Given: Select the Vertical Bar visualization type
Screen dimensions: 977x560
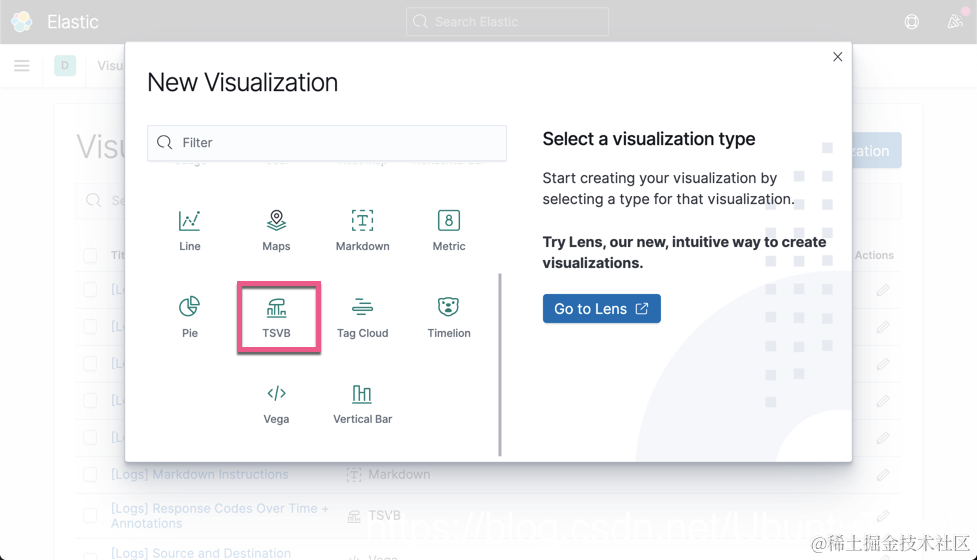Looking at the screenshot, I should (362, 404).
